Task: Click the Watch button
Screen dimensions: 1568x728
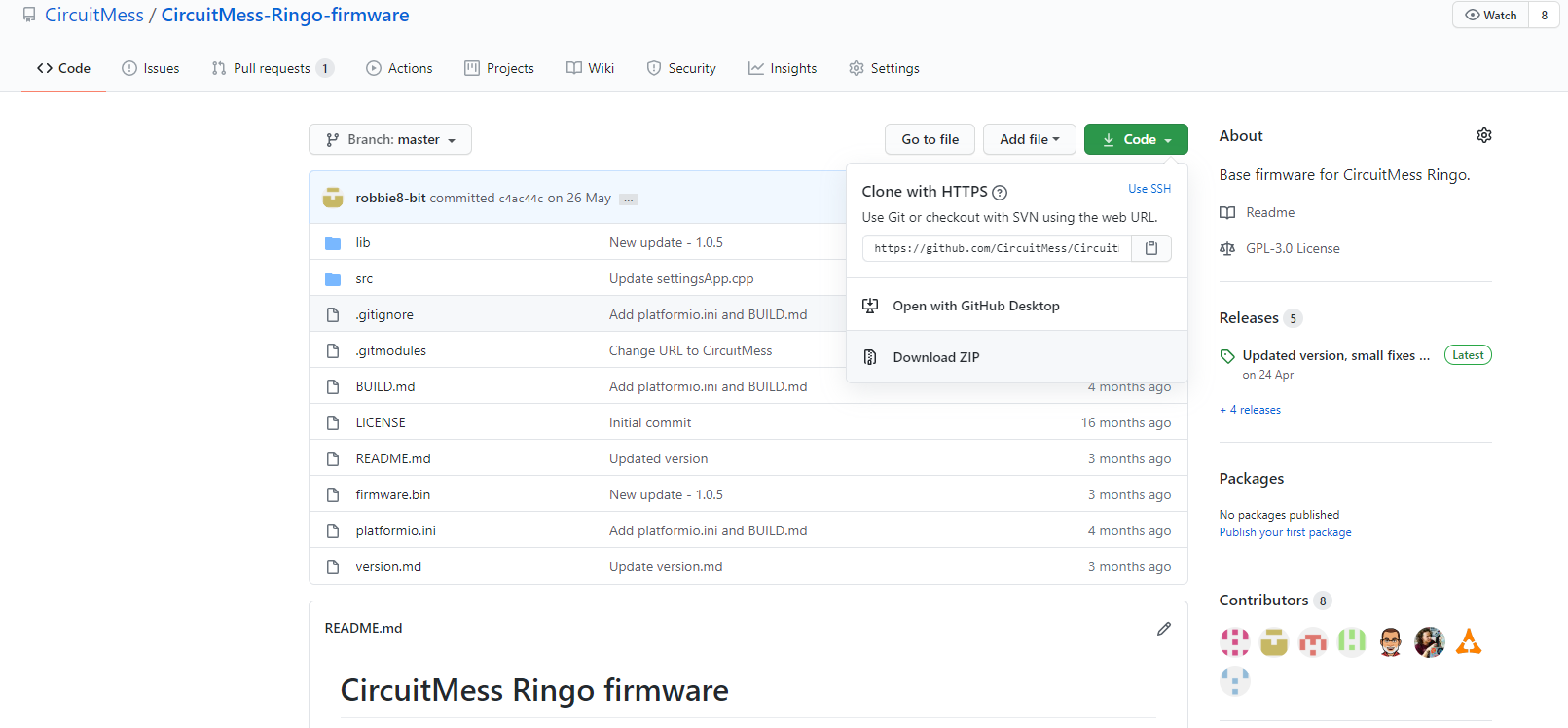Action: click(1491, 15)
